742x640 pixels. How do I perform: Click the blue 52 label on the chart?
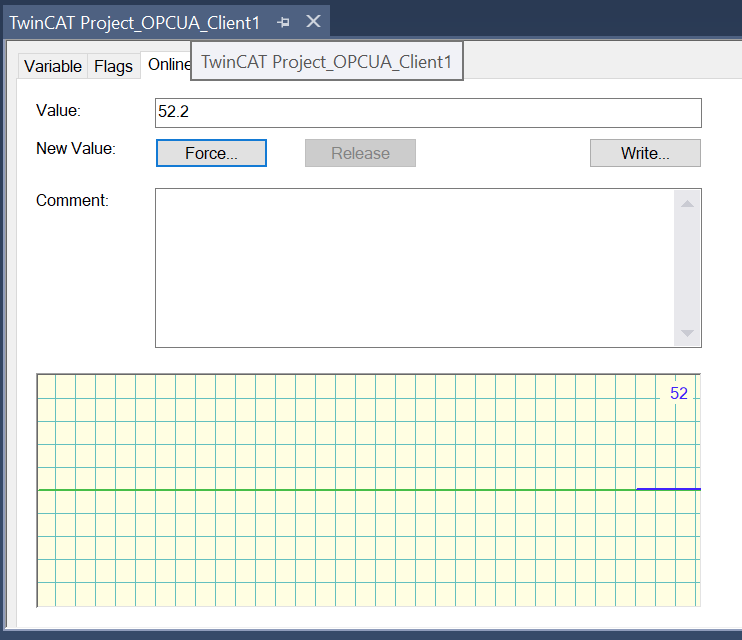tap(679, 393)
